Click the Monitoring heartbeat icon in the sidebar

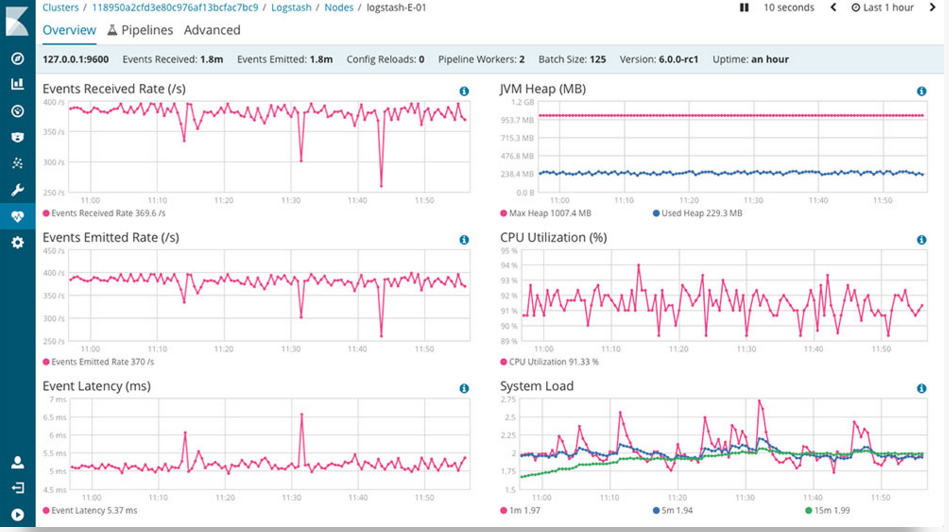pyautogui.click(x=17, y=216)
